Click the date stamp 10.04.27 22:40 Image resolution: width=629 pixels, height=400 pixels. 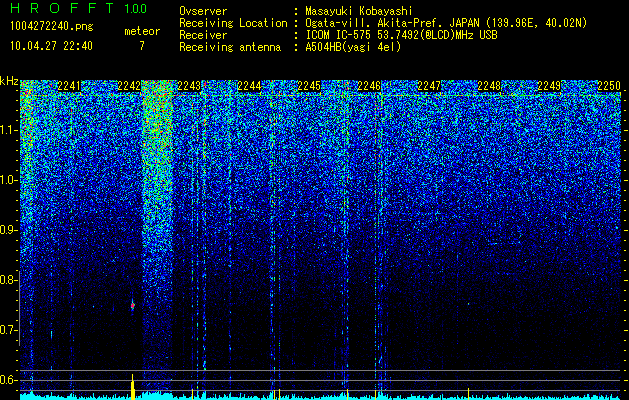click(x=51, y=46)
